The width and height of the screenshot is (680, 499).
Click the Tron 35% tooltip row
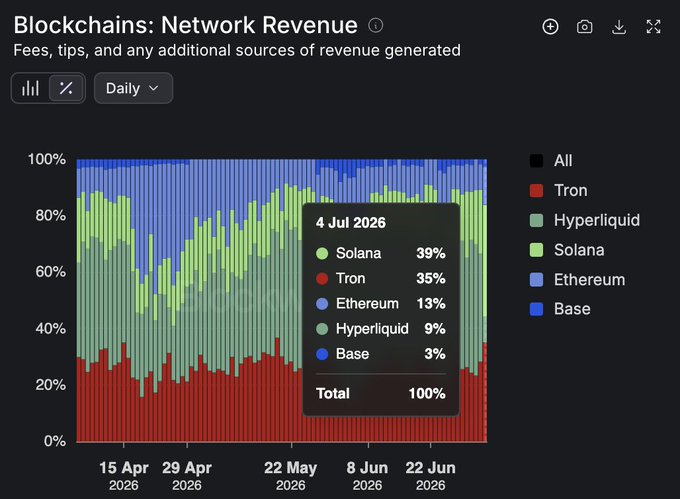tap(380, 278)
